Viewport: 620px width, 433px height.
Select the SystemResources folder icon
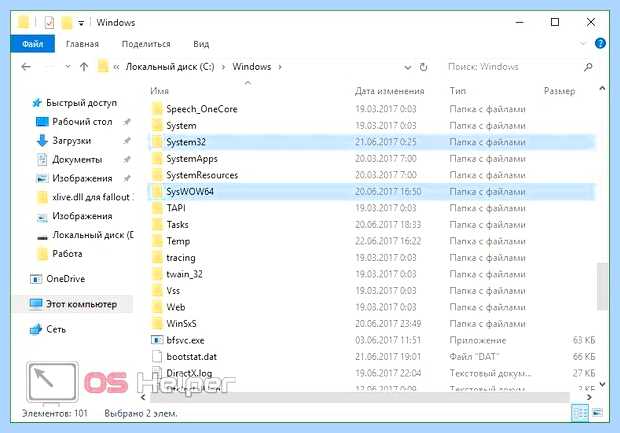[x=157, y=175]
